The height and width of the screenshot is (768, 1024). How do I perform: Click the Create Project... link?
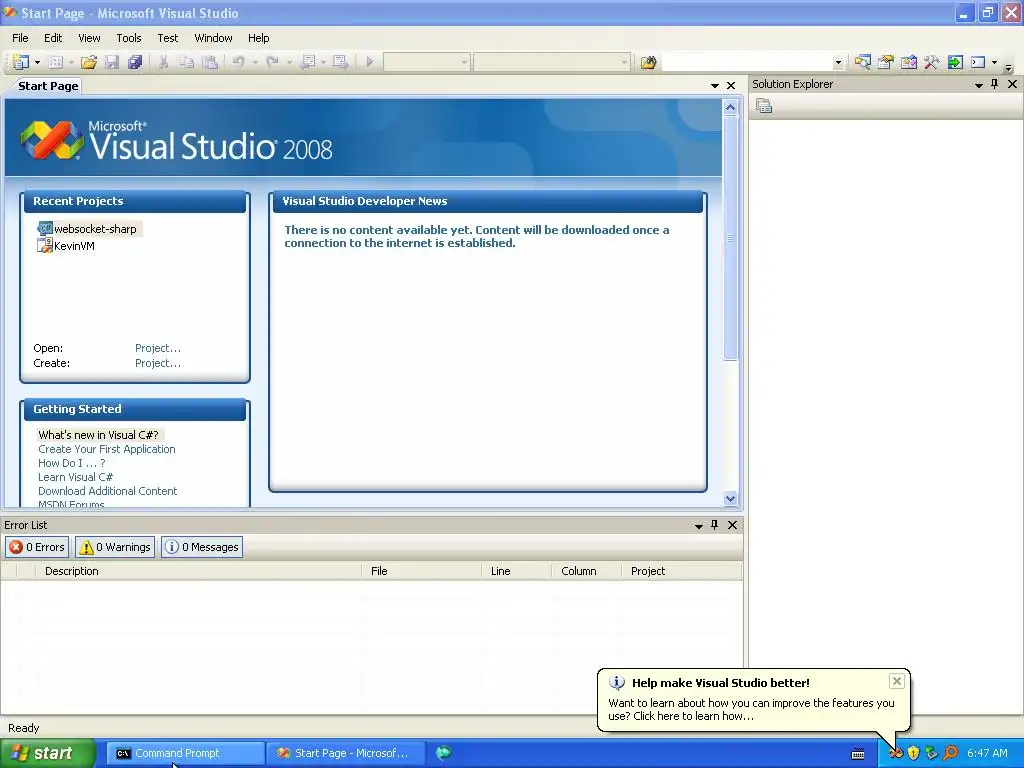pyautogui.click(x=158, y=363)
